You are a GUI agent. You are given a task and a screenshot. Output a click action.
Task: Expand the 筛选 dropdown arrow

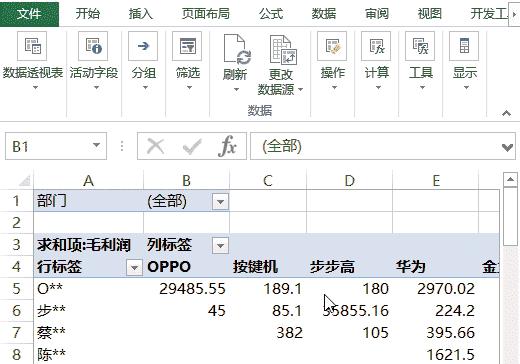click(189, 88)
